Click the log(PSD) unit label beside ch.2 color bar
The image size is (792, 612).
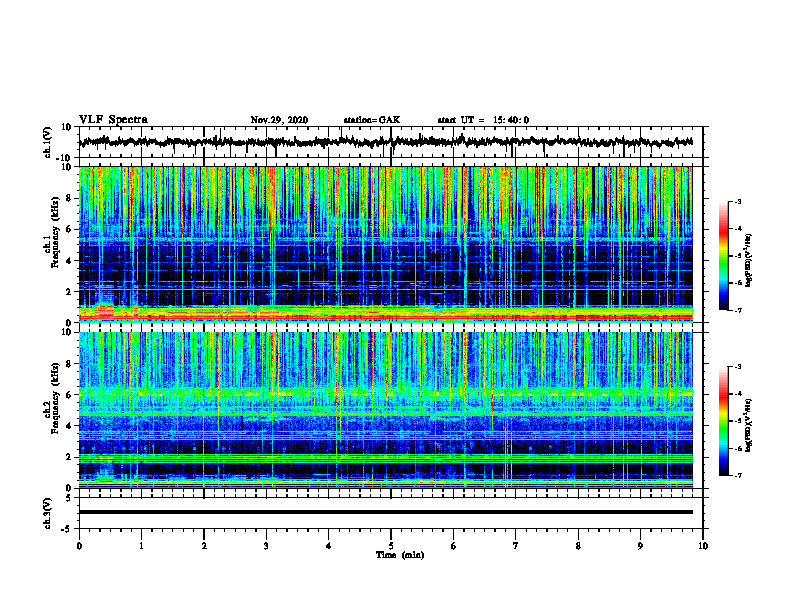[x=749, y=425]
